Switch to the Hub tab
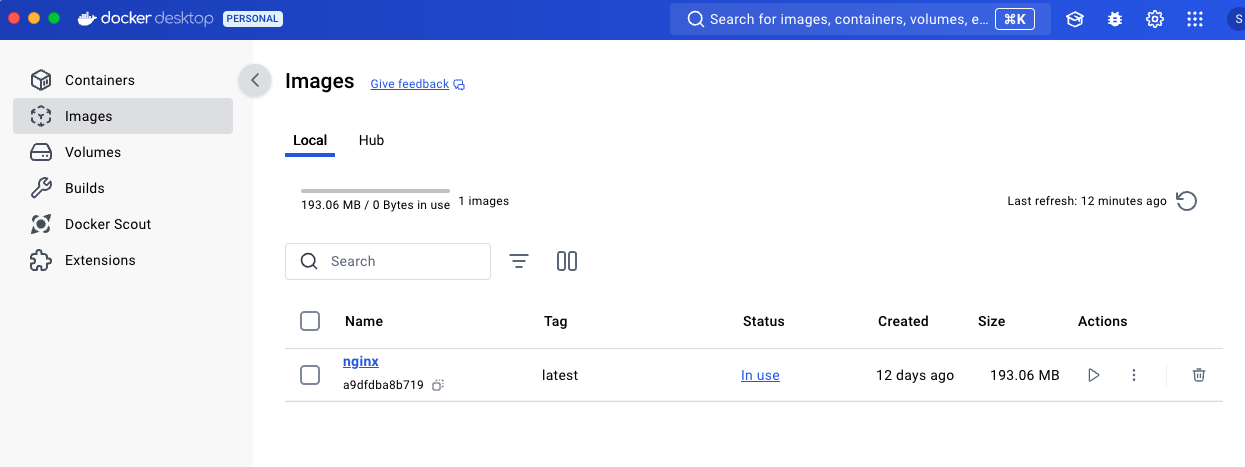The image size is (1245, 467). pos(371,140)
